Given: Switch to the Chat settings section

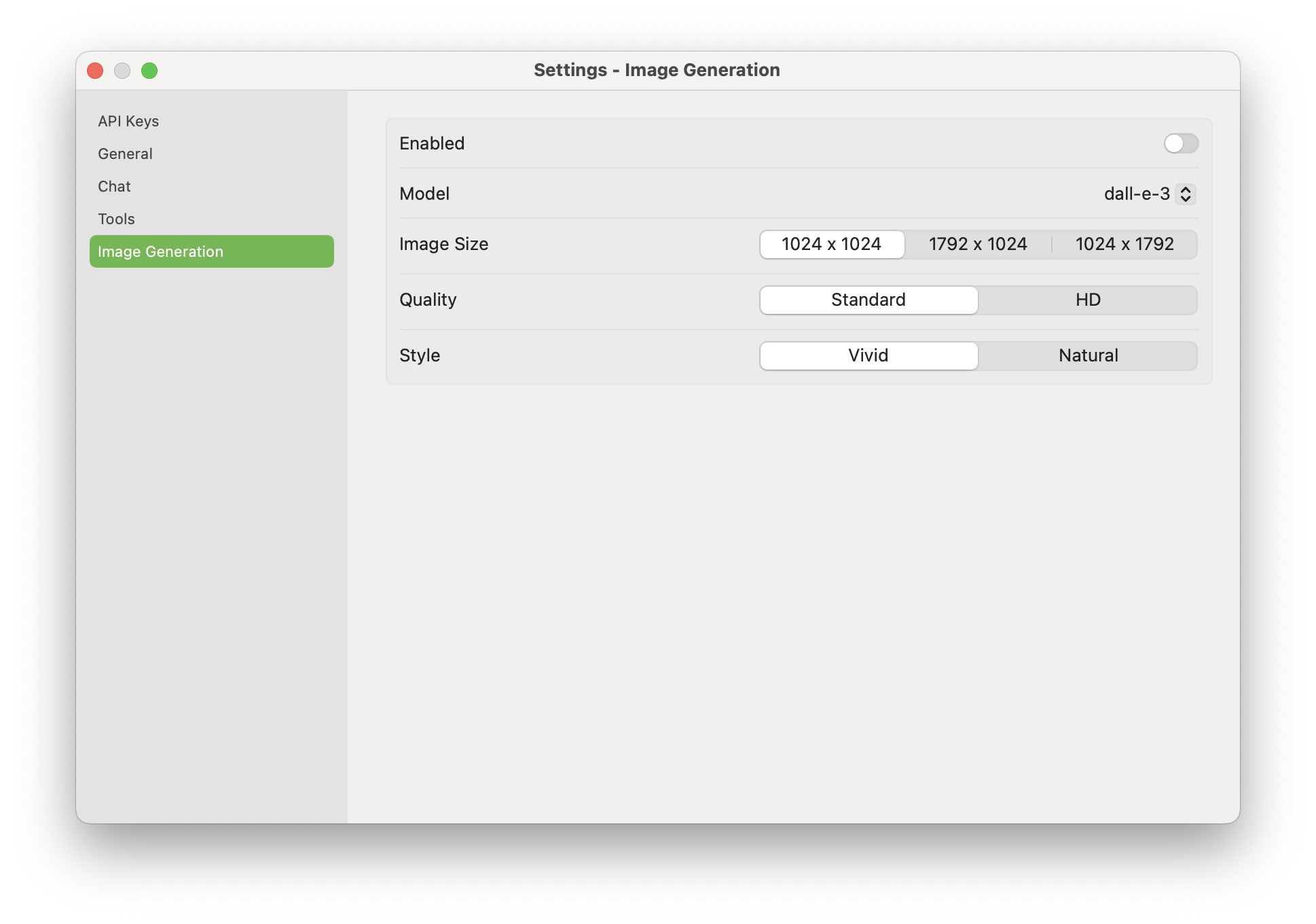Looking at the screenshot, I should coord(114,186).
